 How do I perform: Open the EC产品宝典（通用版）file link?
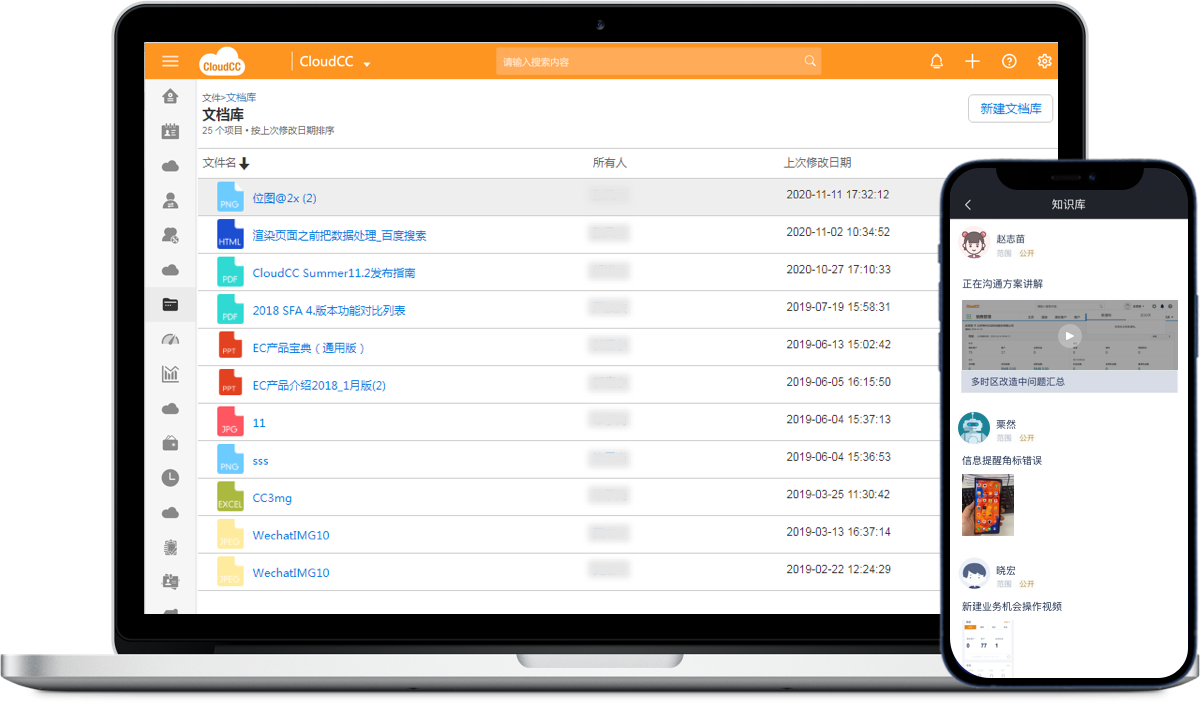[x=309, y=348]
